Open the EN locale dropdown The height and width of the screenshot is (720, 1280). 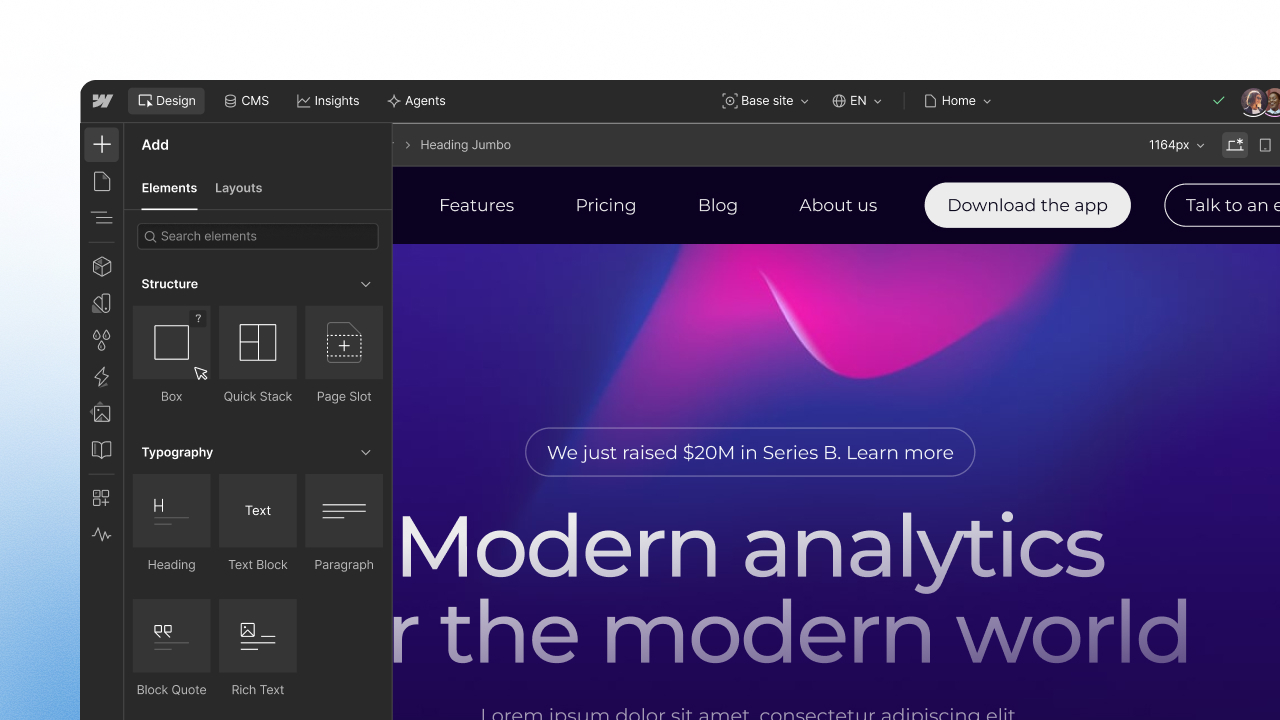pyautogui.click(x=857, y=101)
